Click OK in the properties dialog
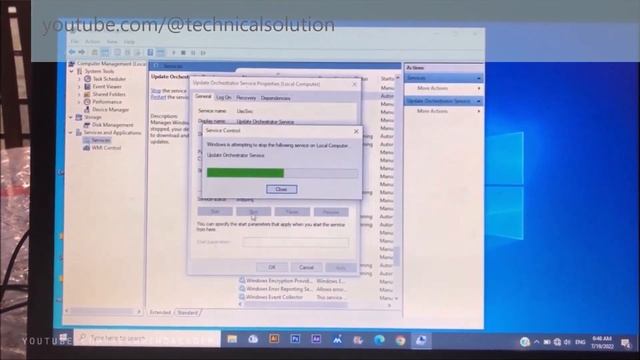Screen dimensions: 640x360 pyautogui.click(x=272, y=267)
